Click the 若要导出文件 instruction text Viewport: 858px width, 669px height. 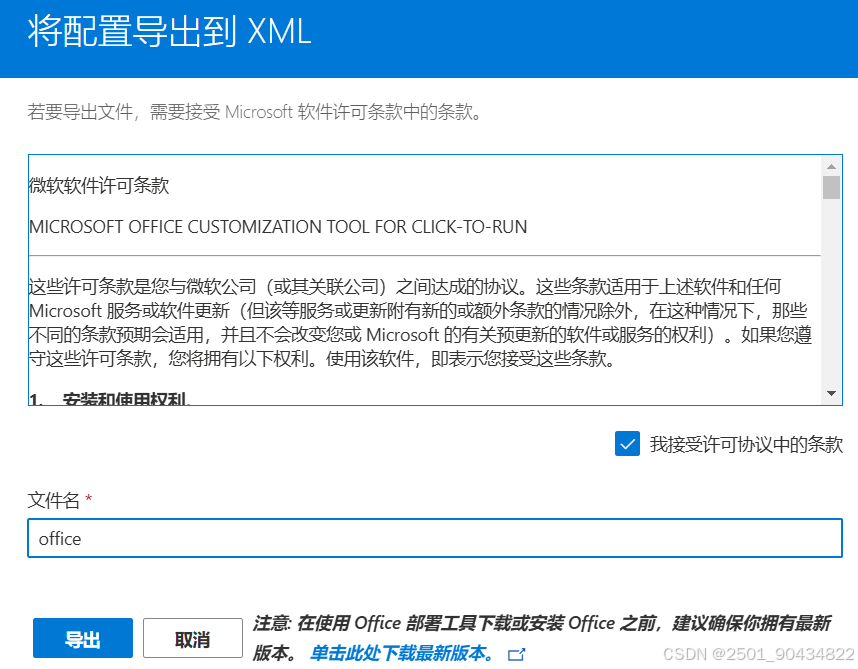pyautogui.click(x=255, y=112)
